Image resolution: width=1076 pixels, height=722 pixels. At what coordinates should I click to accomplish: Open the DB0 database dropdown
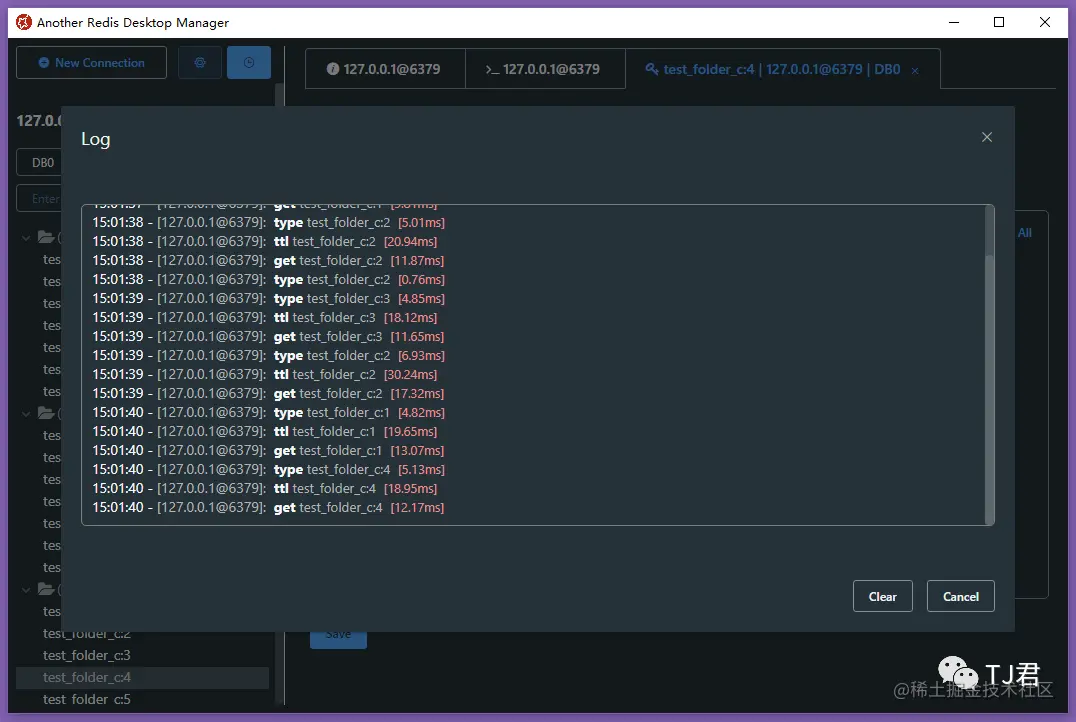tap(39, 163)
